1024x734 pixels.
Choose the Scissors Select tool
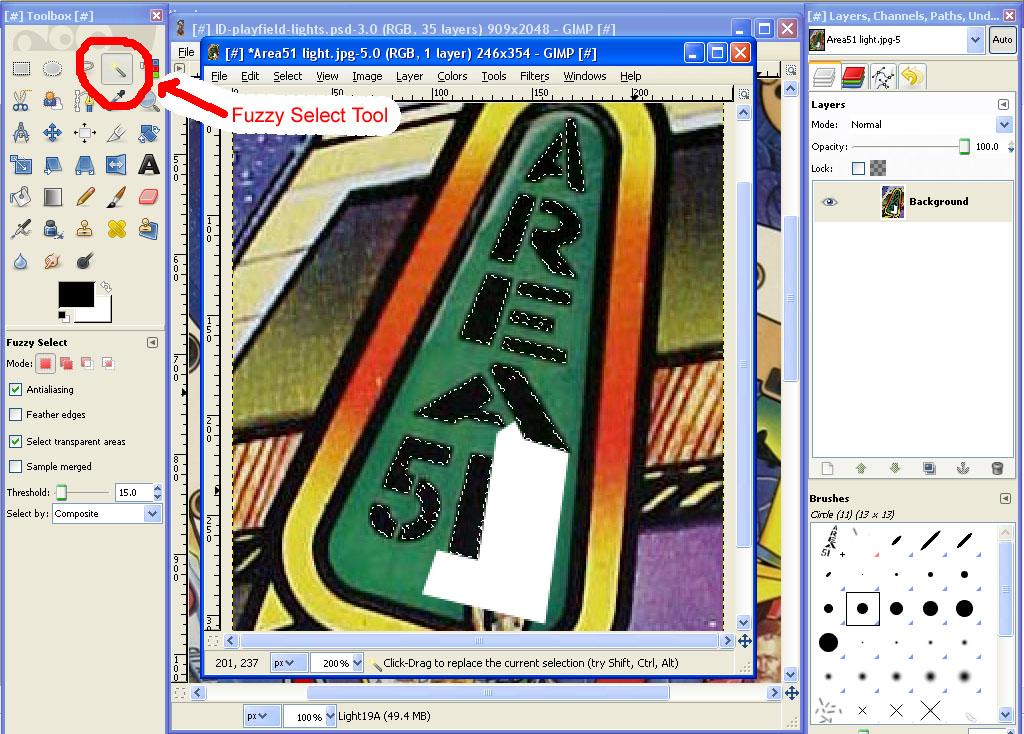pyautogui.click(x=21, y=100)
